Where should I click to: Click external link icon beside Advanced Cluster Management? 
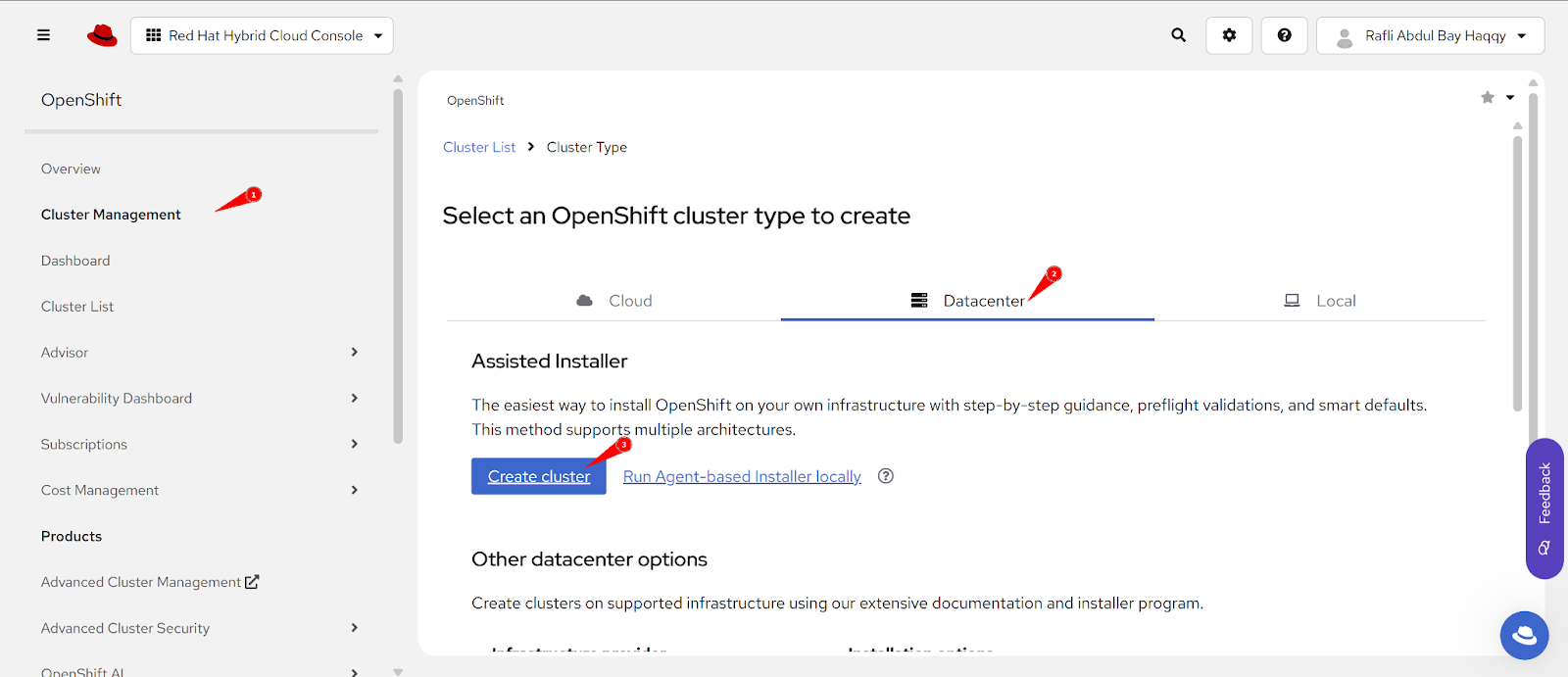coord(252,582)
